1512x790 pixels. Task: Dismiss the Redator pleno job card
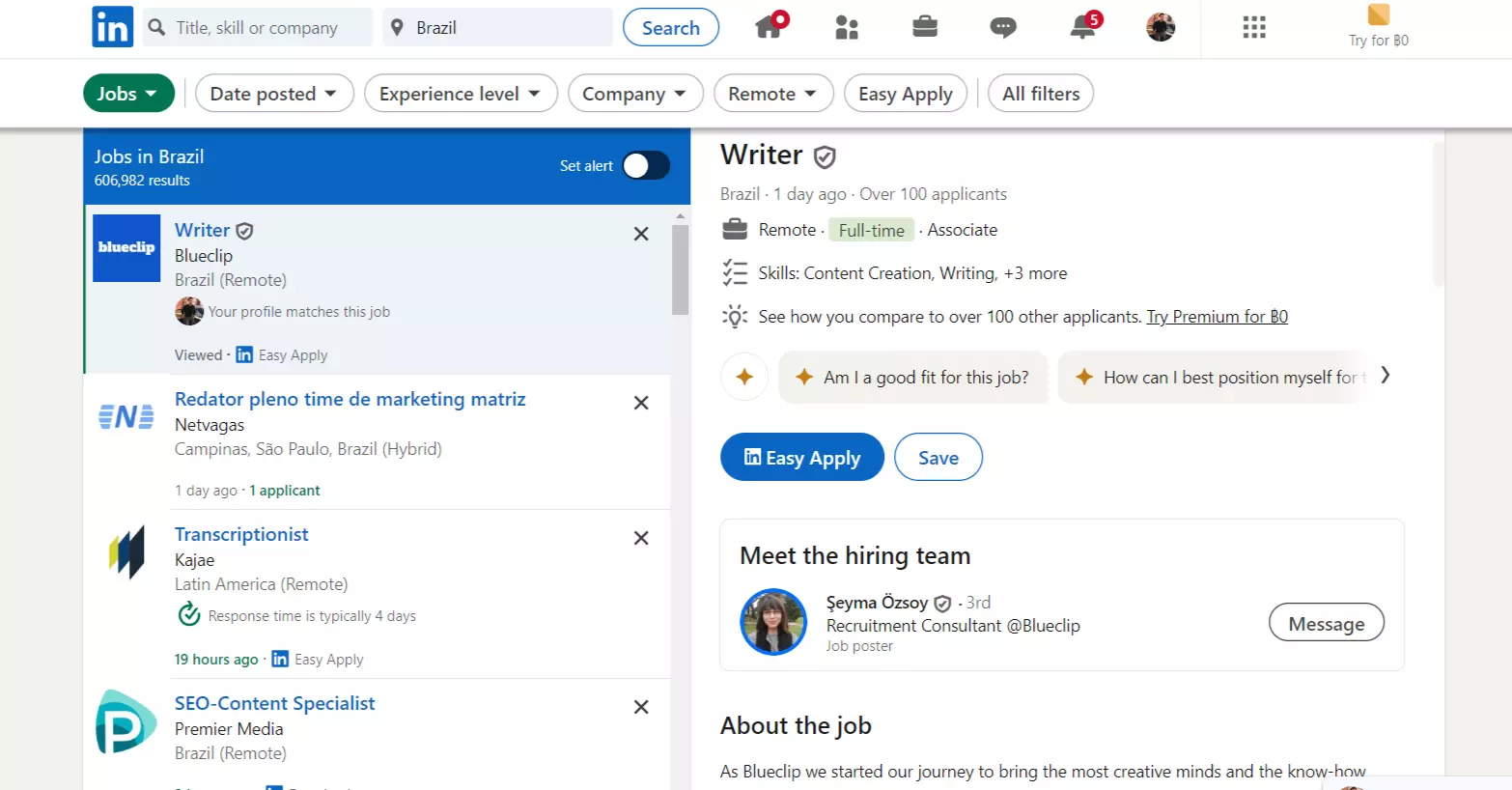(x=641, y=403)
